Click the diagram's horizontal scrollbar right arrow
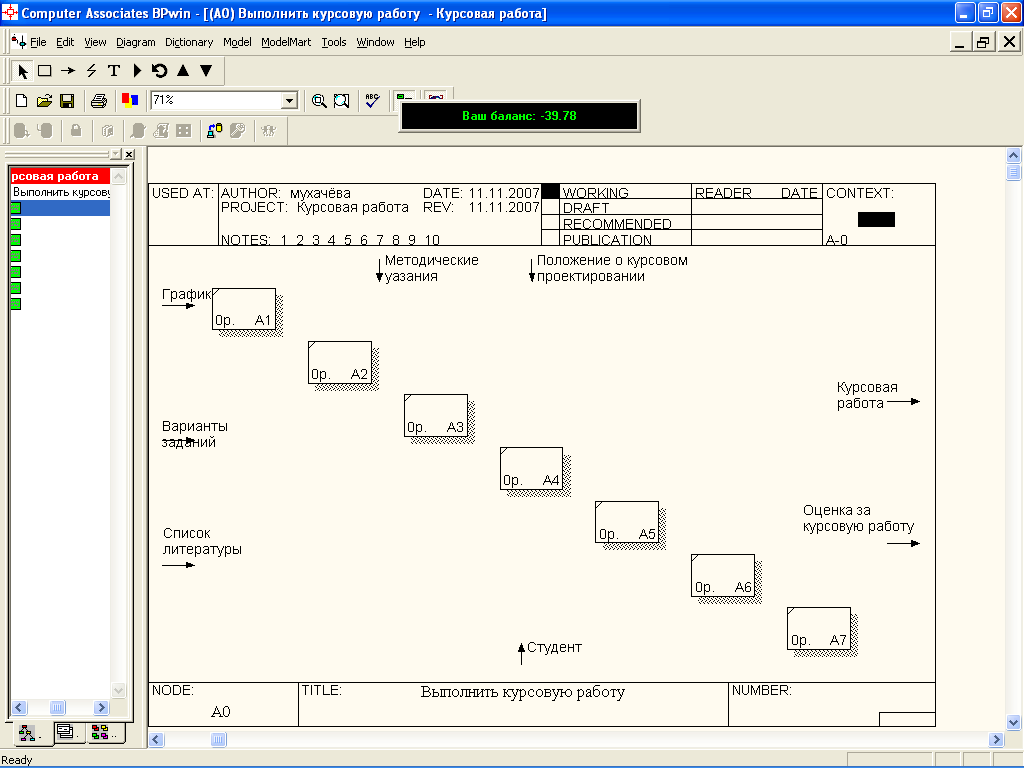The image size is (1024, 768). point(996,740)
